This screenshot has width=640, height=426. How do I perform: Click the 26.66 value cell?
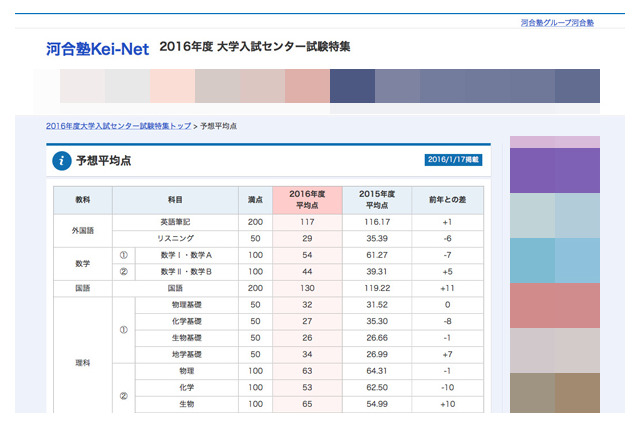(x=377, y=338)
